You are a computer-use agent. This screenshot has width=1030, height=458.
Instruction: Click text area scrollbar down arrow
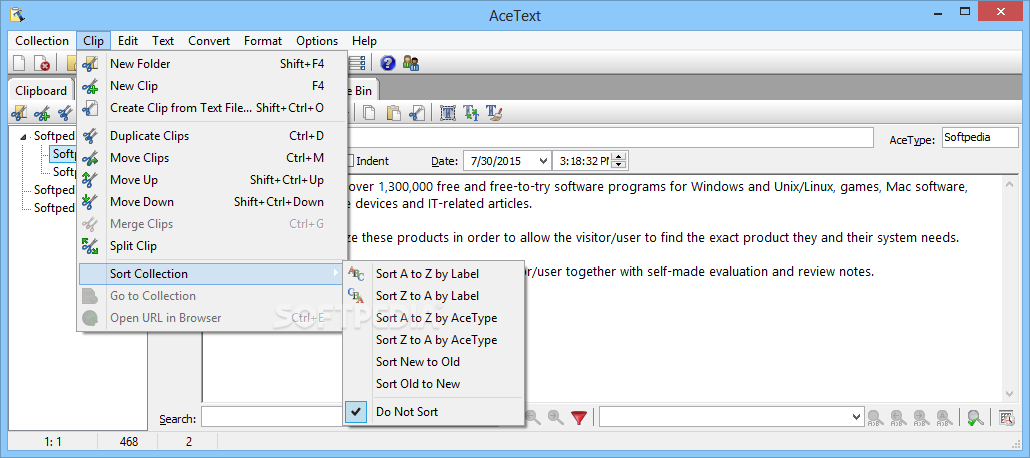pos(1010,393)
